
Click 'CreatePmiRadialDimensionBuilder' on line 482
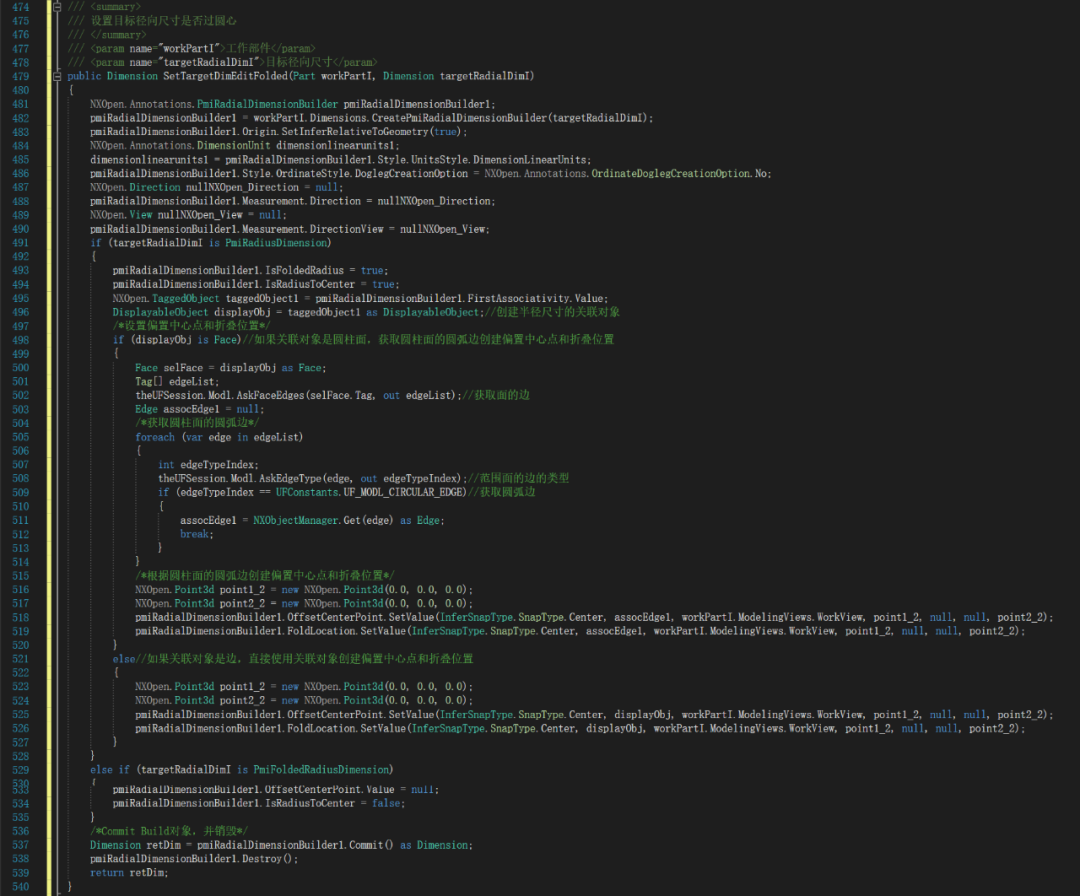[459, 118]
